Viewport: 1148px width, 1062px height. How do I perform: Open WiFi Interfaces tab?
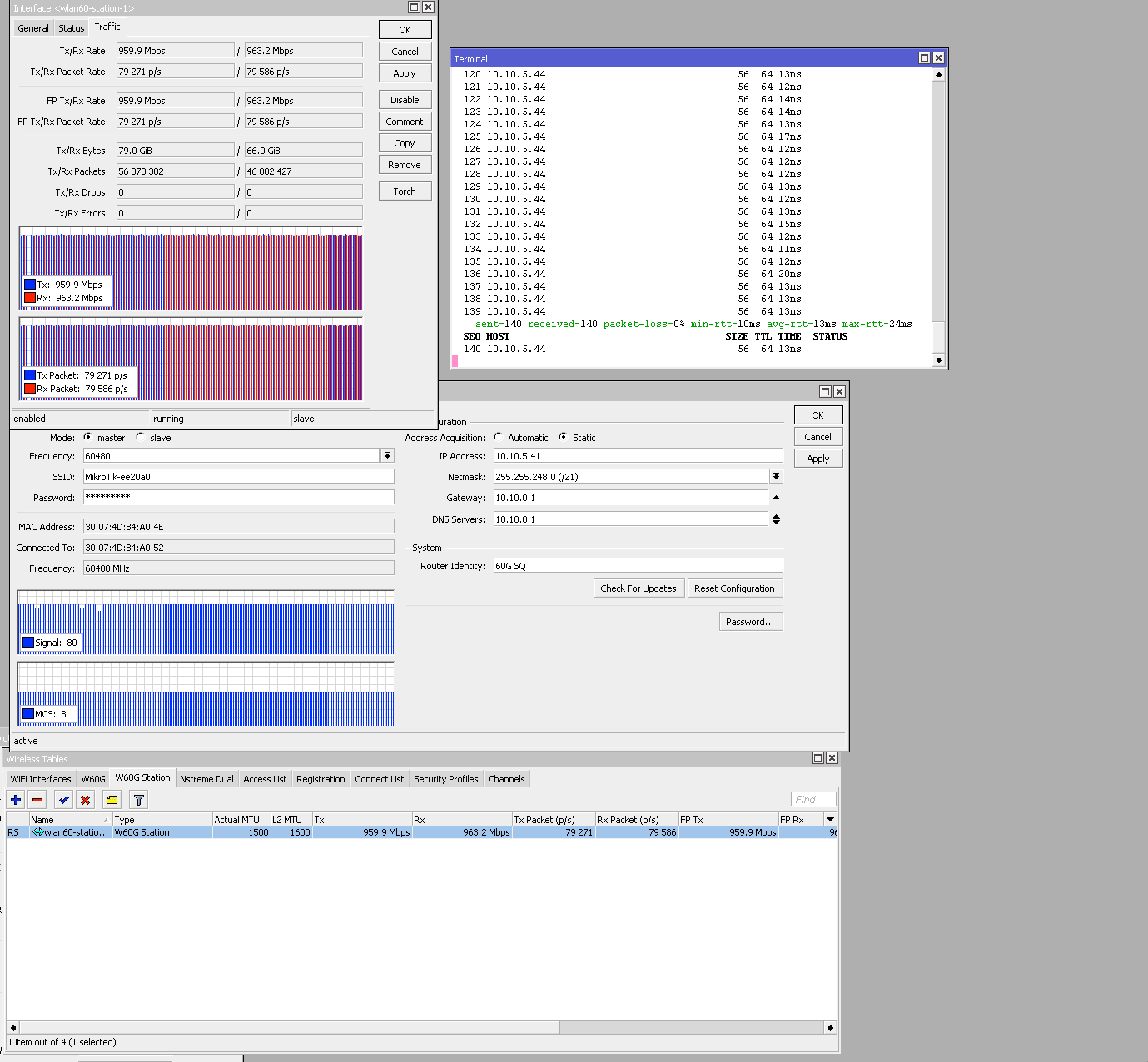point(41,779)
